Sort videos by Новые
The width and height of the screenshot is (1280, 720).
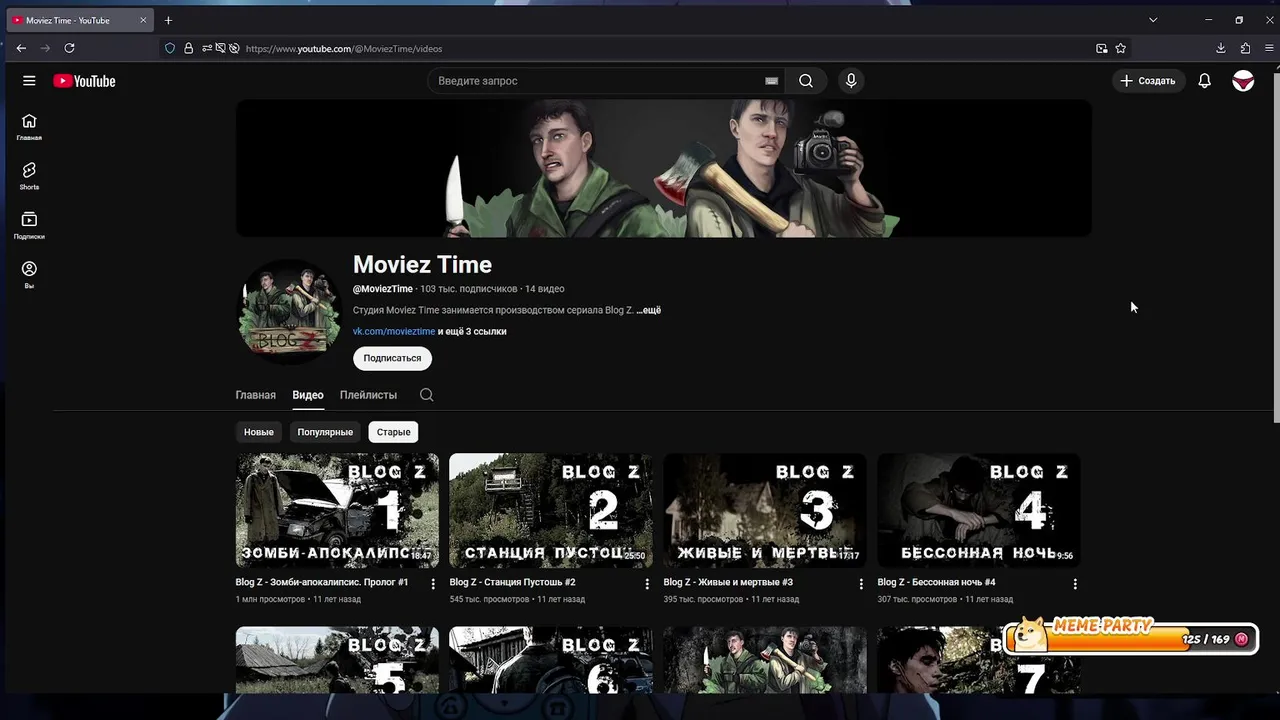point(258,432)
